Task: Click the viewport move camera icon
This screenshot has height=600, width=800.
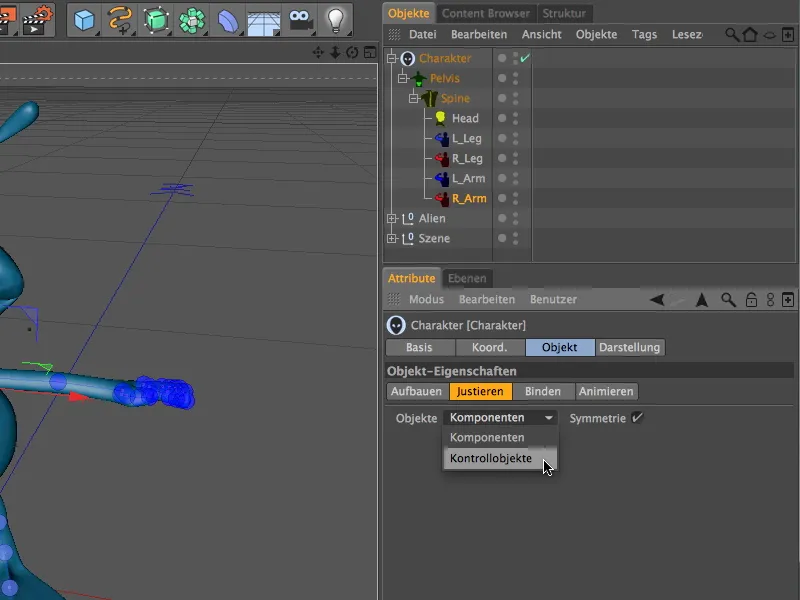Action: [x=318, y=52]
